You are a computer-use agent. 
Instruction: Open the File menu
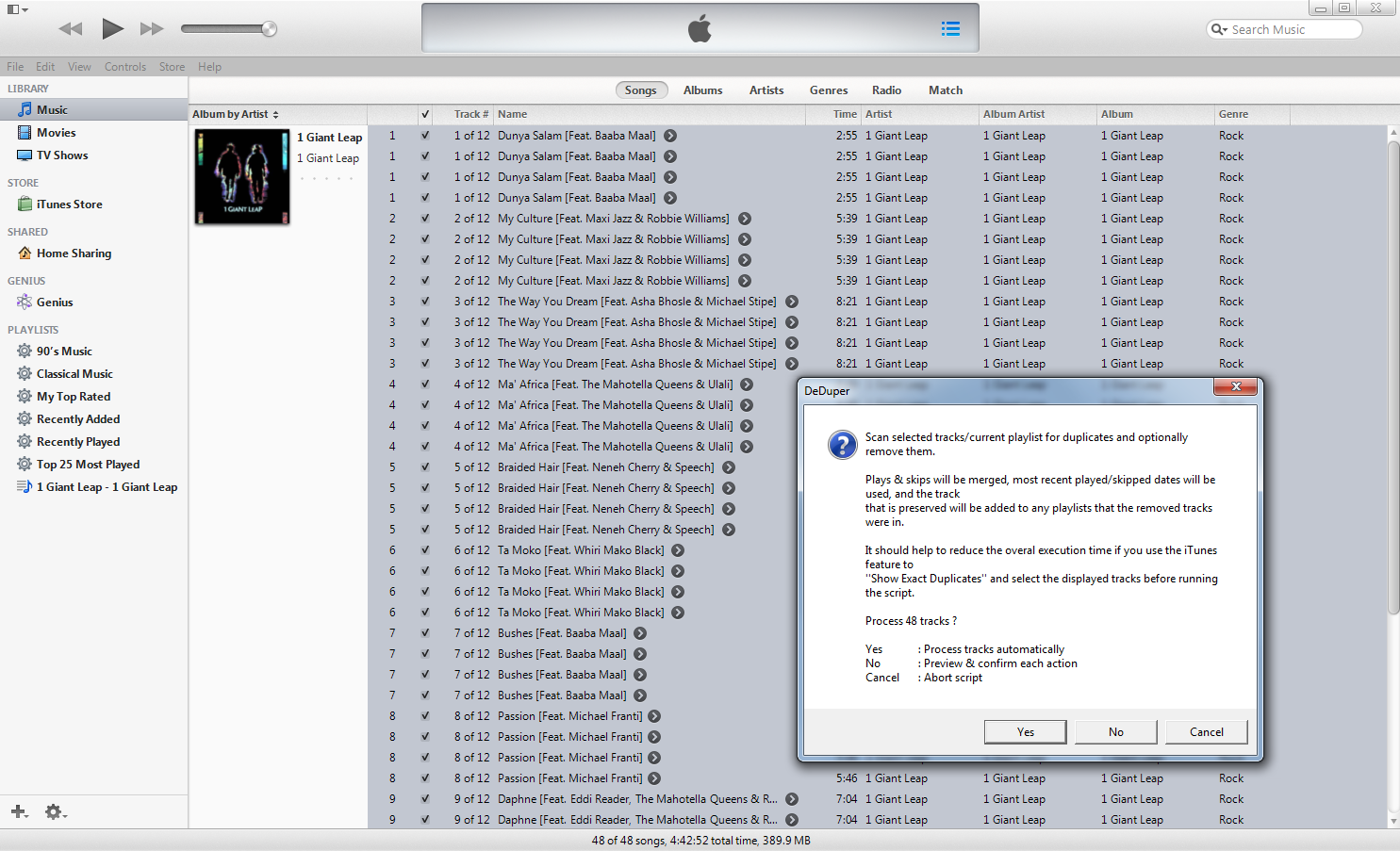(x=15, y=67)
